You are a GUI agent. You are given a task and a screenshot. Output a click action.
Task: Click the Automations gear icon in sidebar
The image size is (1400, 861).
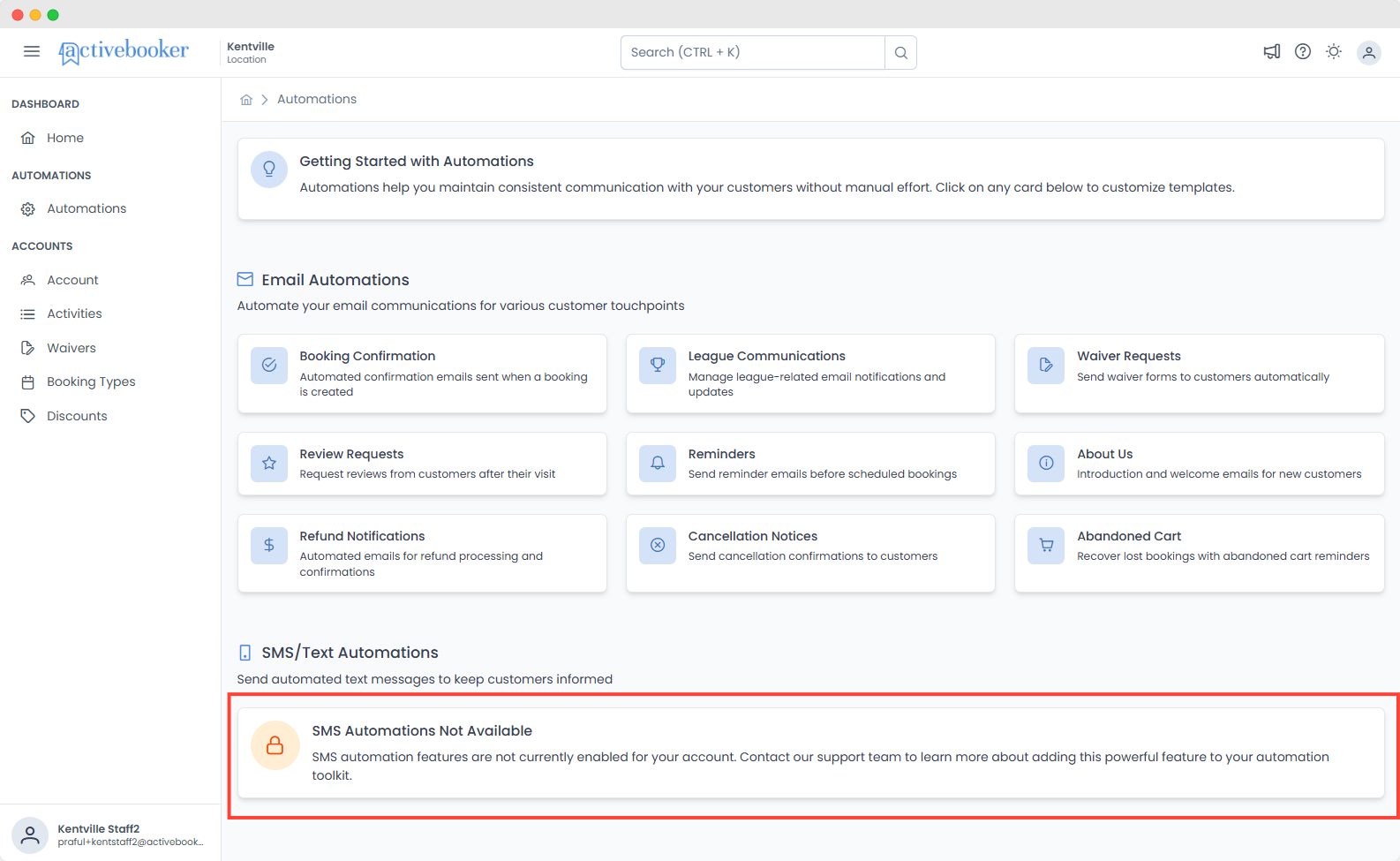point(28,209)
